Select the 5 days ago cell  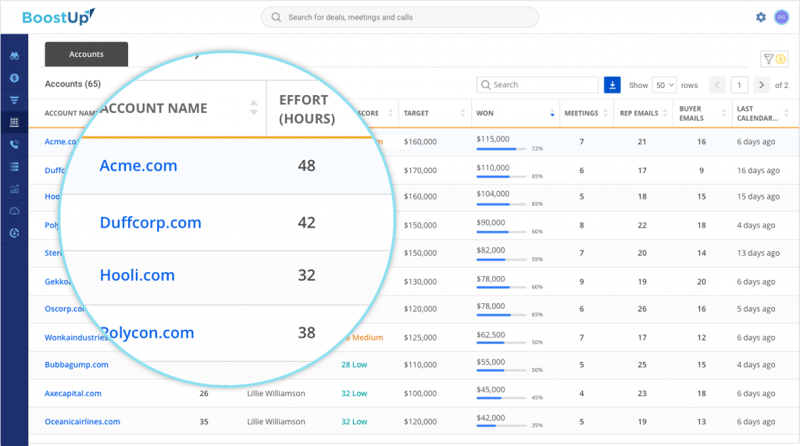(756, 309)
